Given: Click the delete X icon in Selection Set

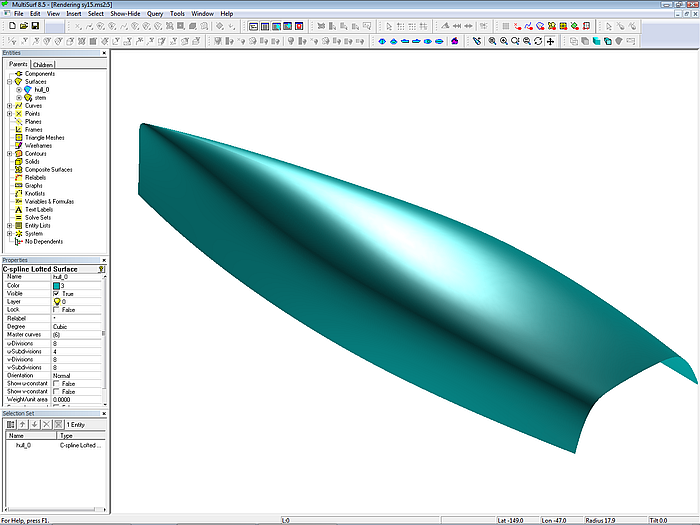Looking at the screenshot, I should (x=45, y=424).
